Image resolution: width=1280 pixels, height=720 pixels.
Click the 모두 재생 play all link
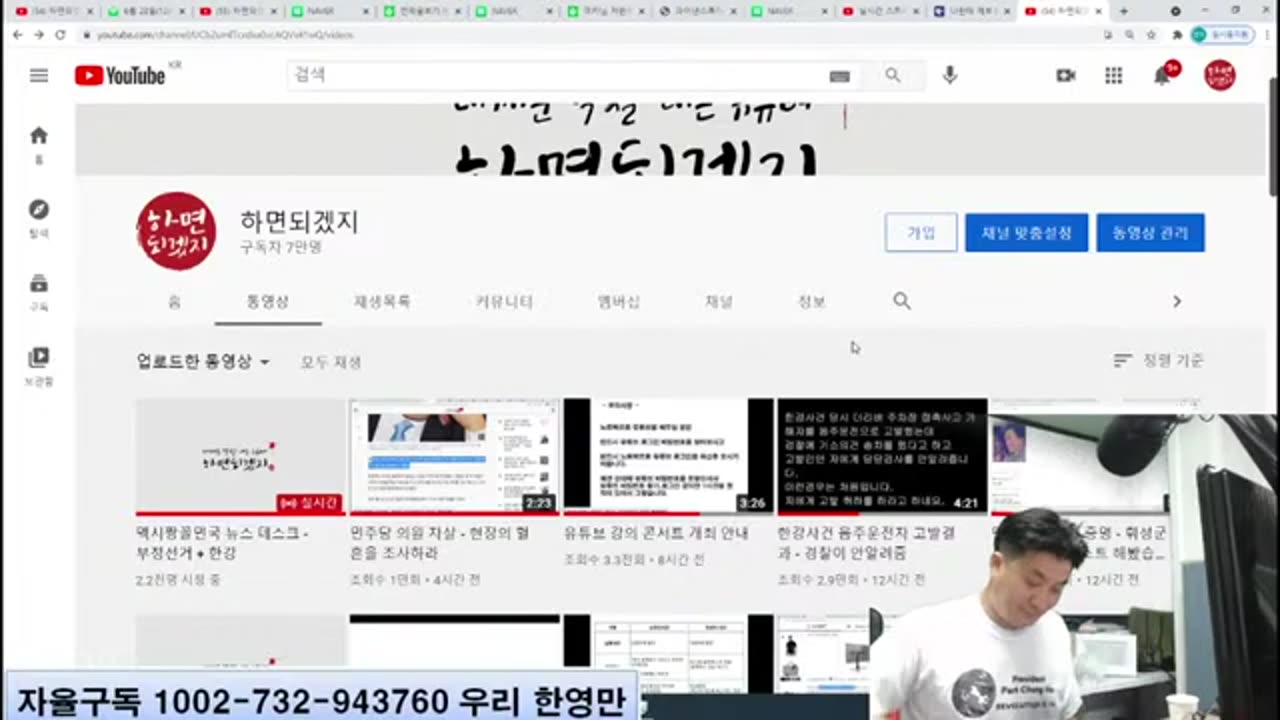click(331, 362)
